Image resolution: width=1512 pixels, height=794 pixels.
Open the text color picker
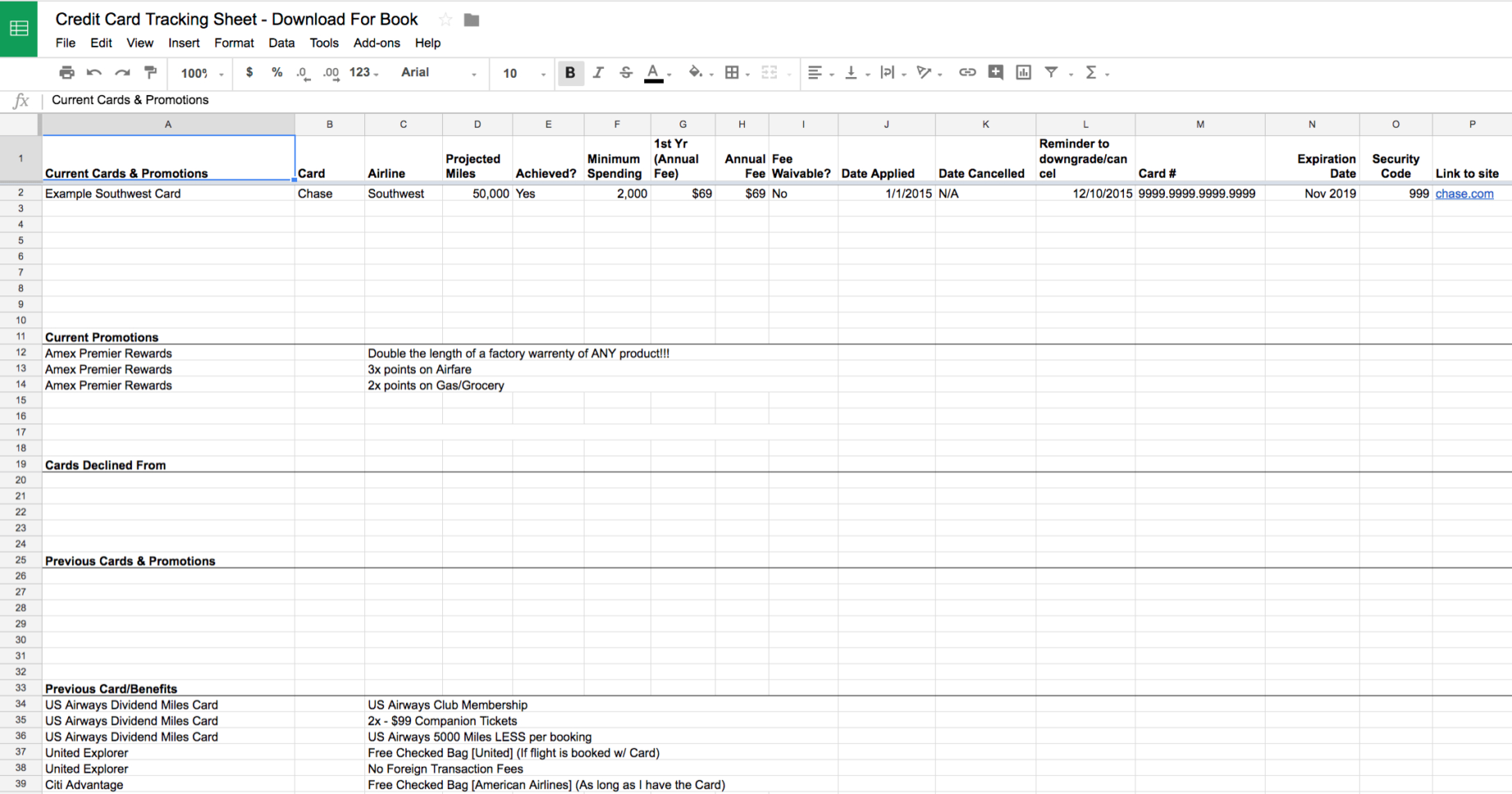click(657, 74)
